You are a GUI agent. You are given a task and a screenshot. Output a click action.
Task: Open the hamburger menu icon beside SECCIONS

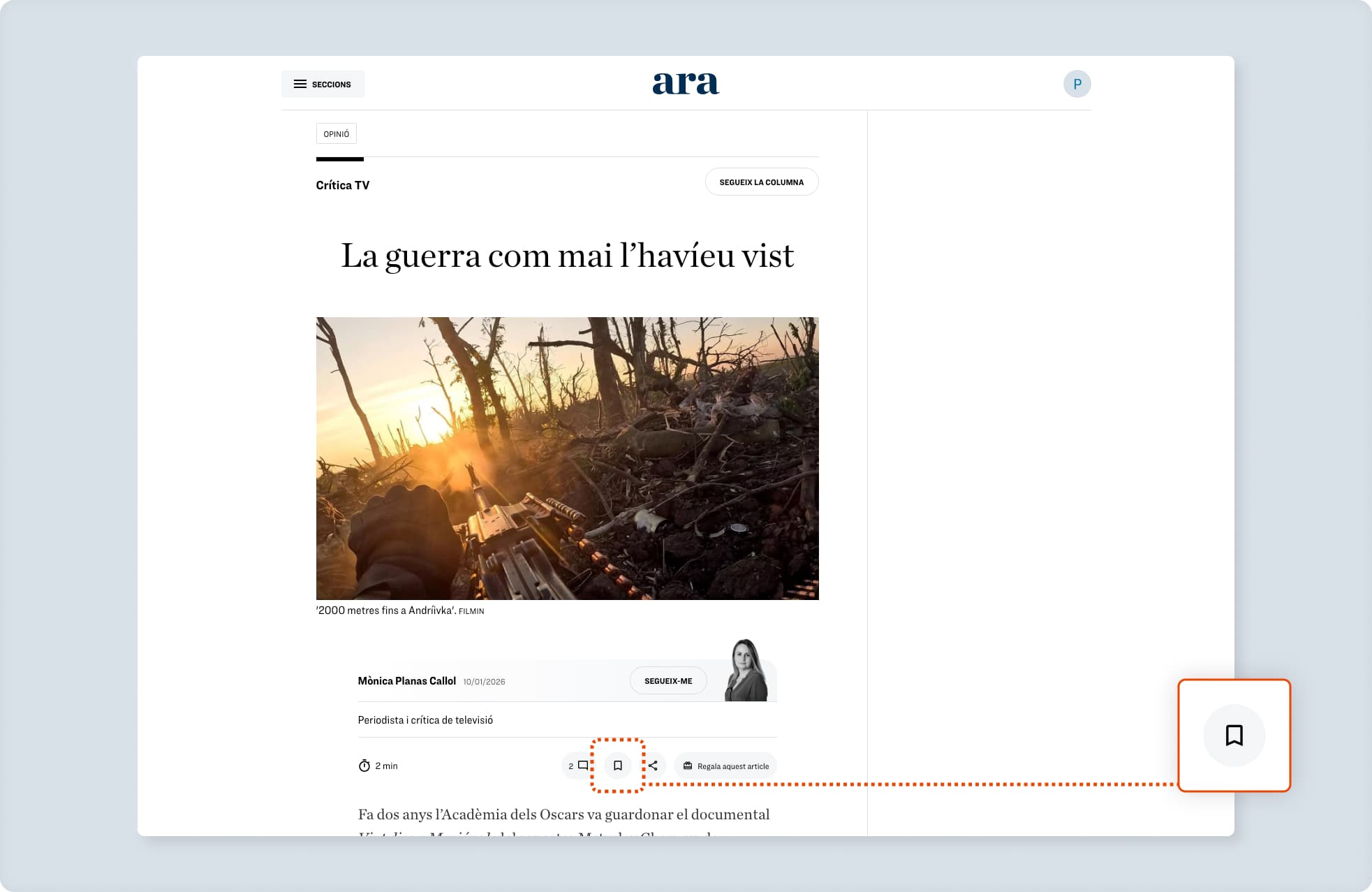point(300,83)
